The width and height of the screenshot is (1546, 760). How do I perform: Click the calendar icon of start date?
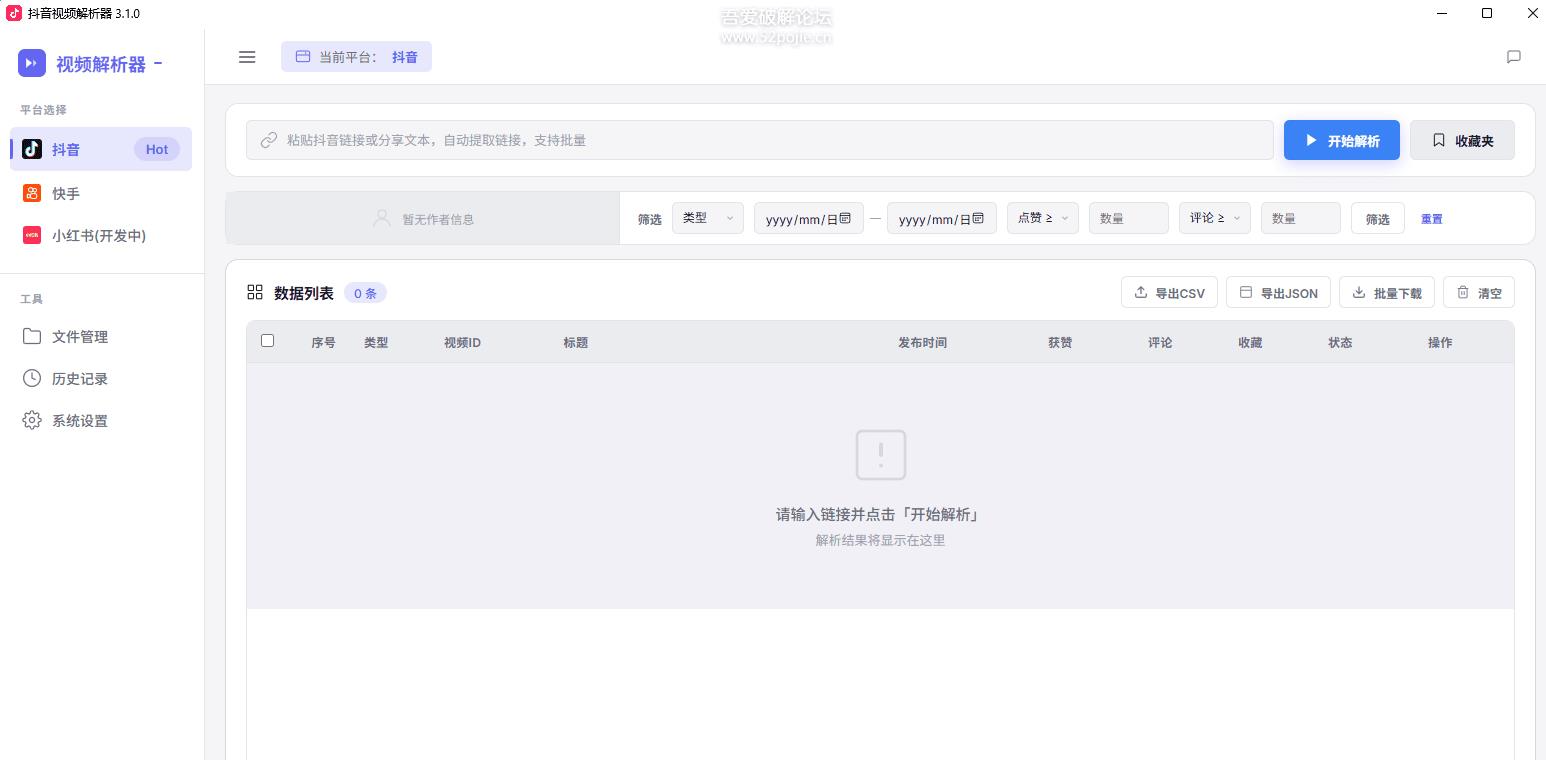(845, 218)
